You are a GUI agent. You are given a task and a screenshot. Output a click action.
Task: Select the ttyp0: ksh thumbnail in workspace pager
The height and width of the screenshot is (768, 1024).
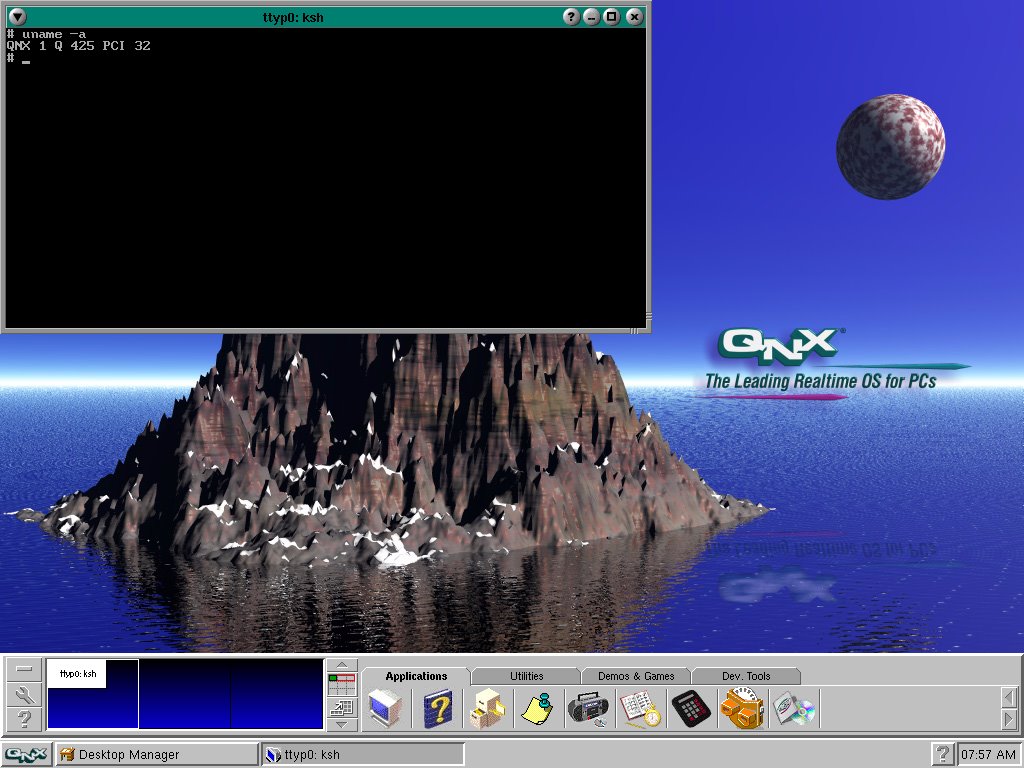[77, 674]
